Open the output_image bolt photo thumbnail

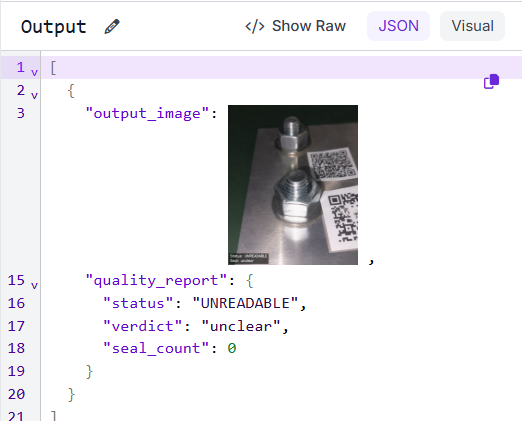(293, 185)
